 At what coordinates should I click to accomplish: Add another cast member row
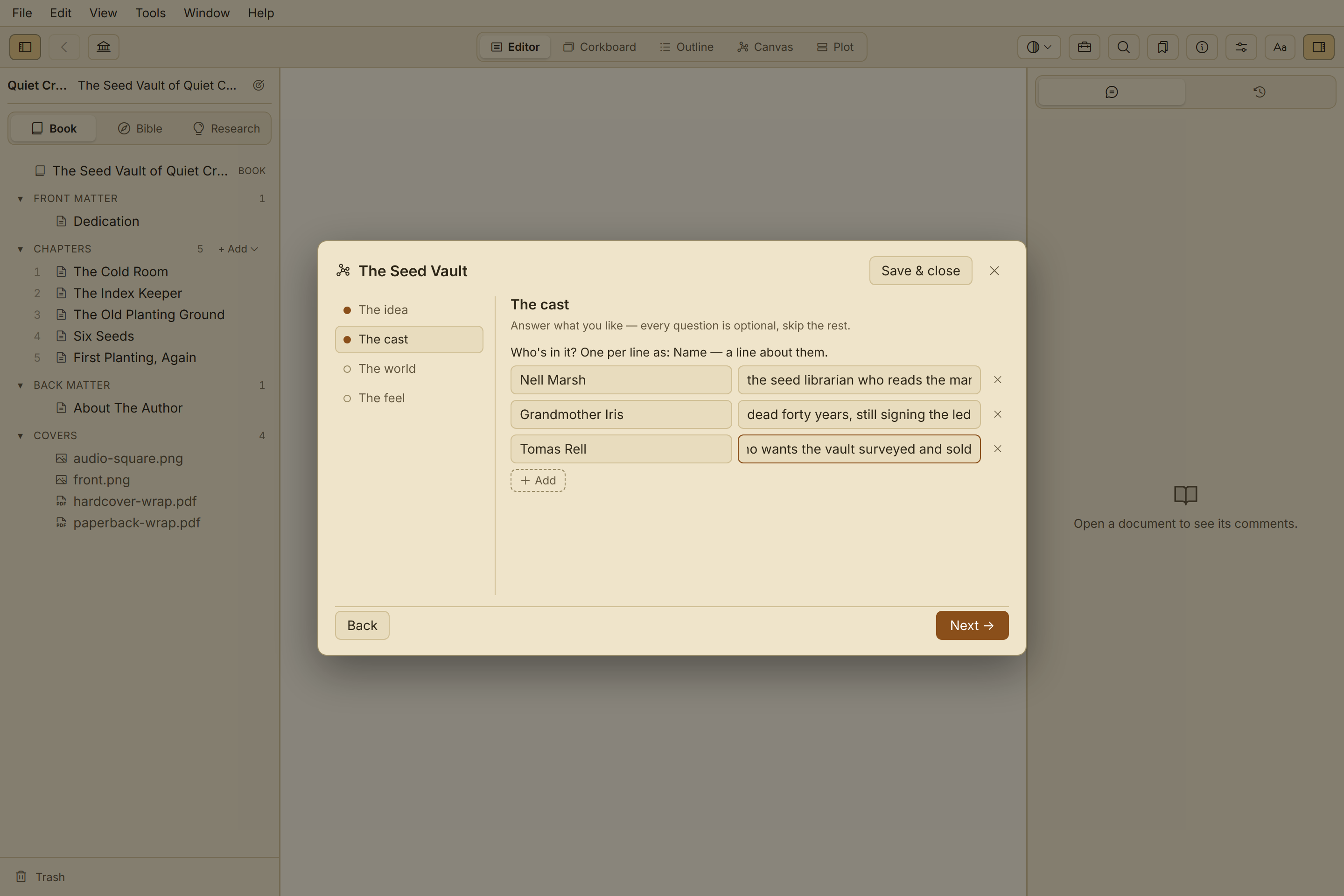[x=538, y=481]
